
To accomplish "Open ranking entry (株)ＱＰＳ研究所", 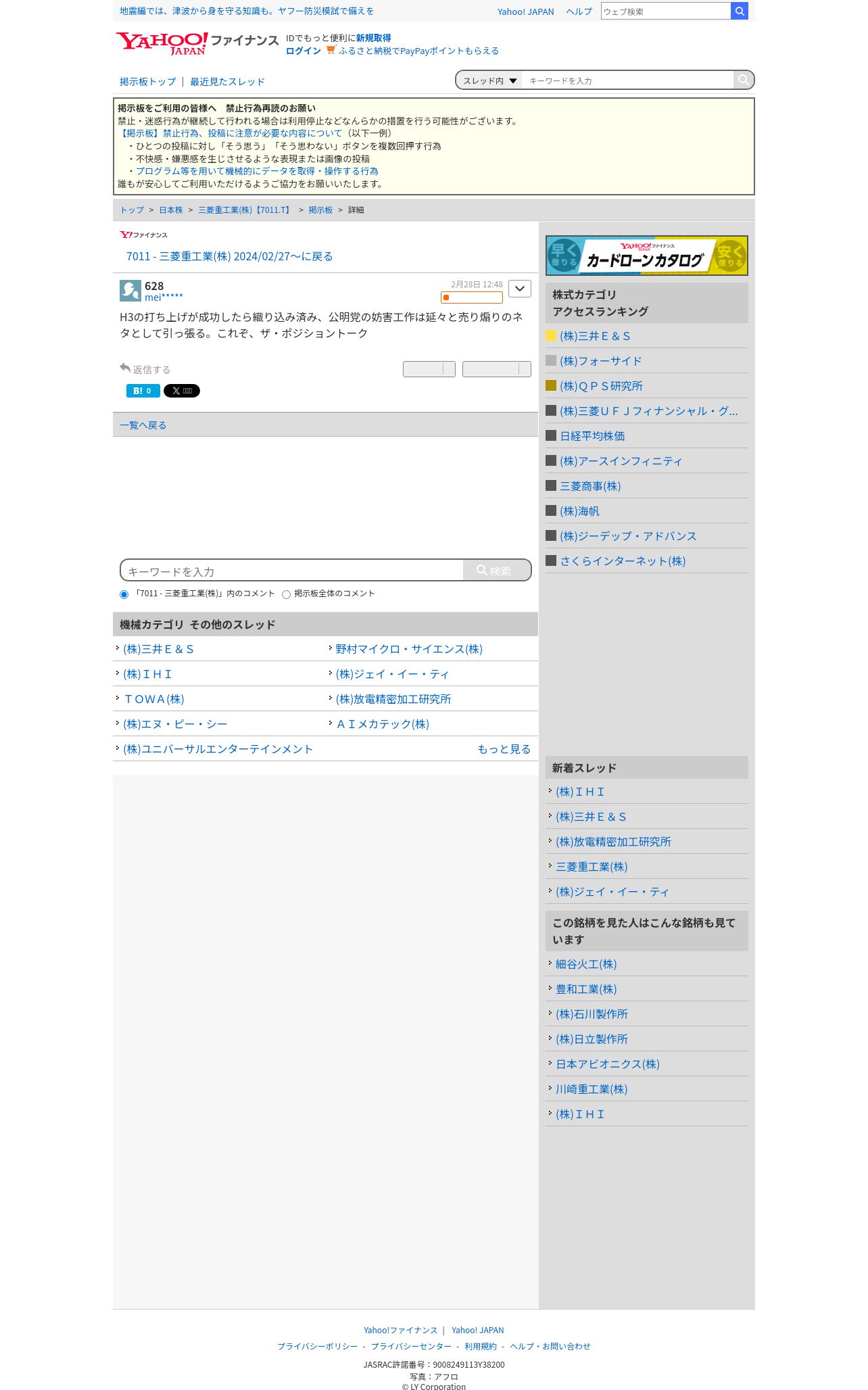I will (601, 386).
